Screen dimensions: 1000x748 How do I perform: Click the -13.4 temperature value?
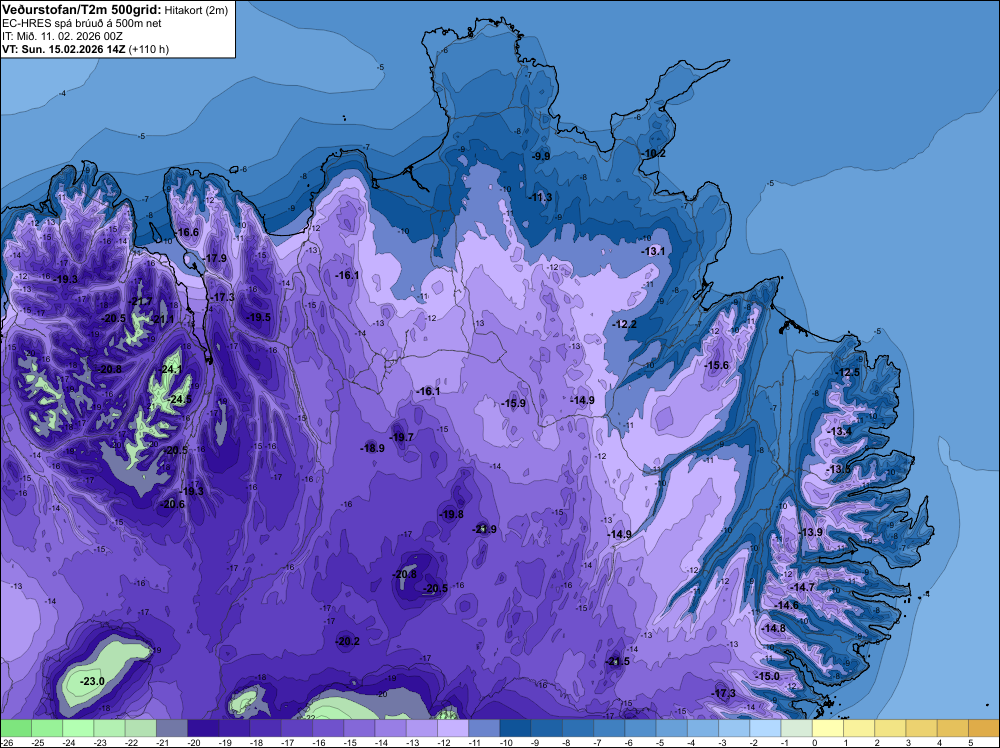(x=839, y=431)
